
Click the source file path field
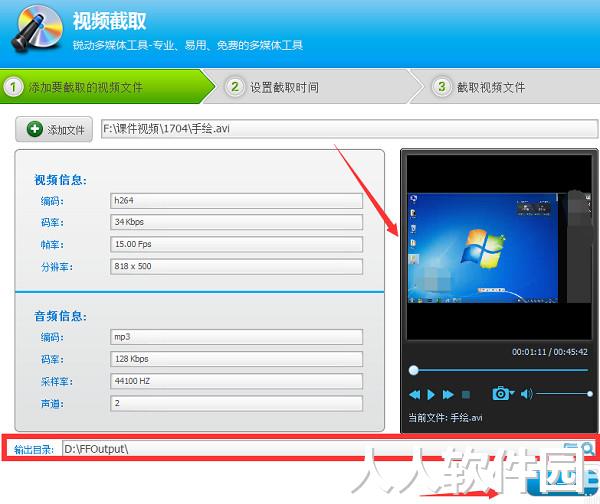pos(349,129)
